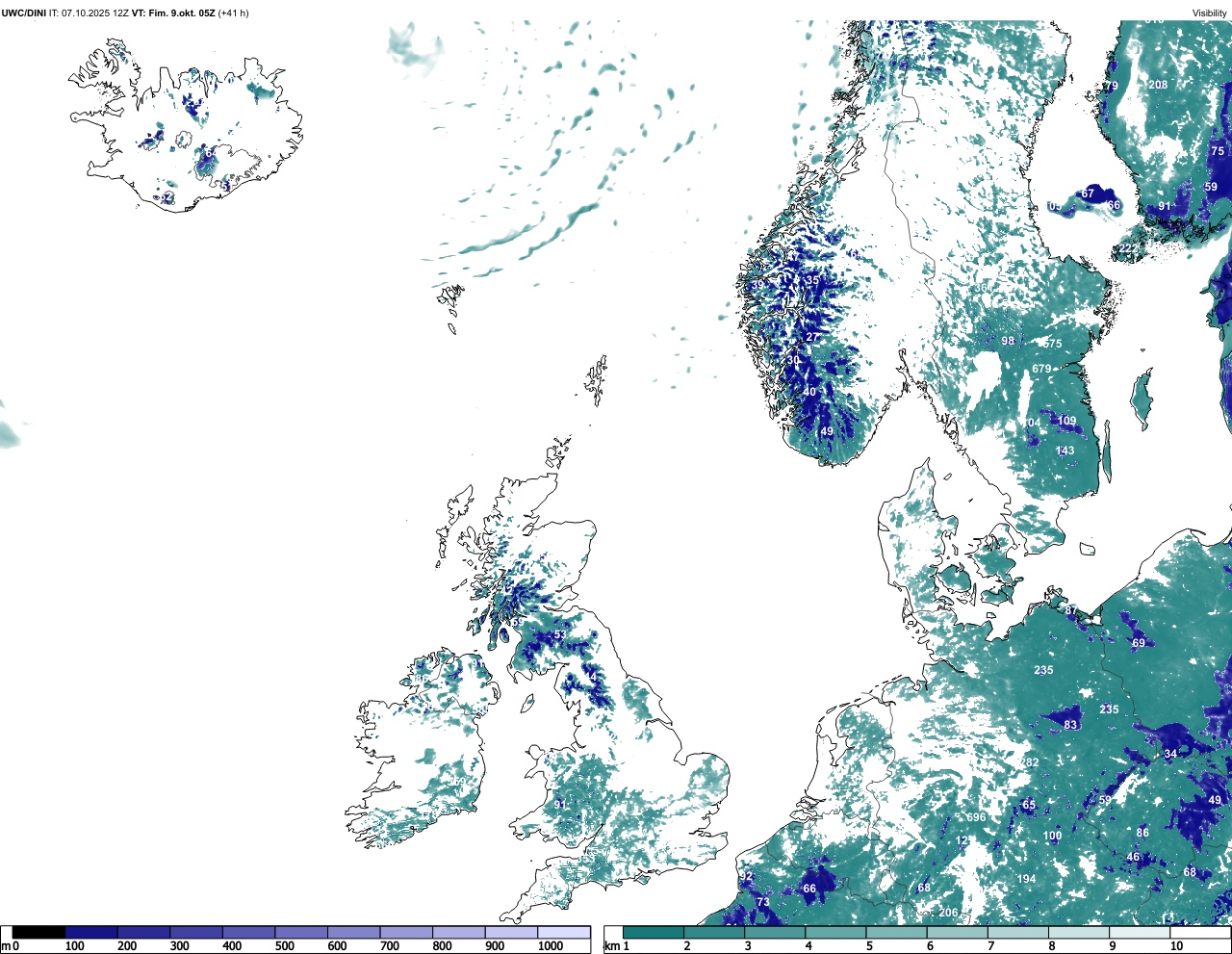The image size is (1232, 954).
Task: Click the '83' value in northern Germany
Action: (1070, 725)
